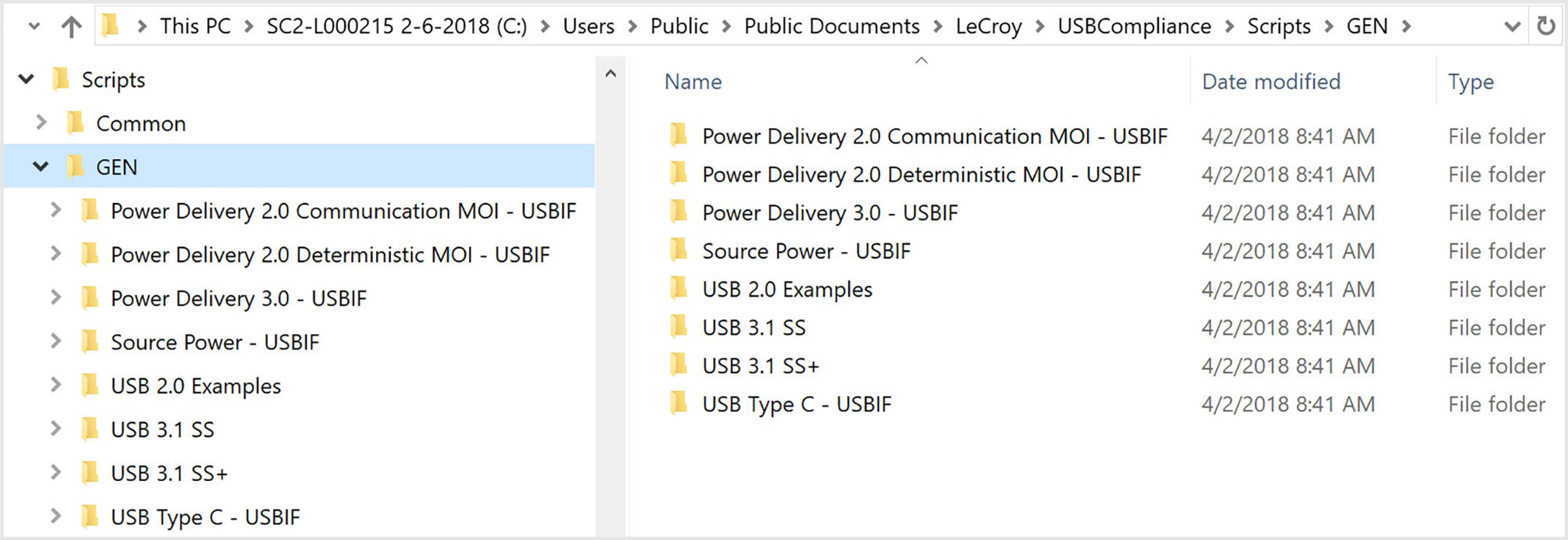
Task: Select Source Power - USBIF in the tree
Action: 215,342
